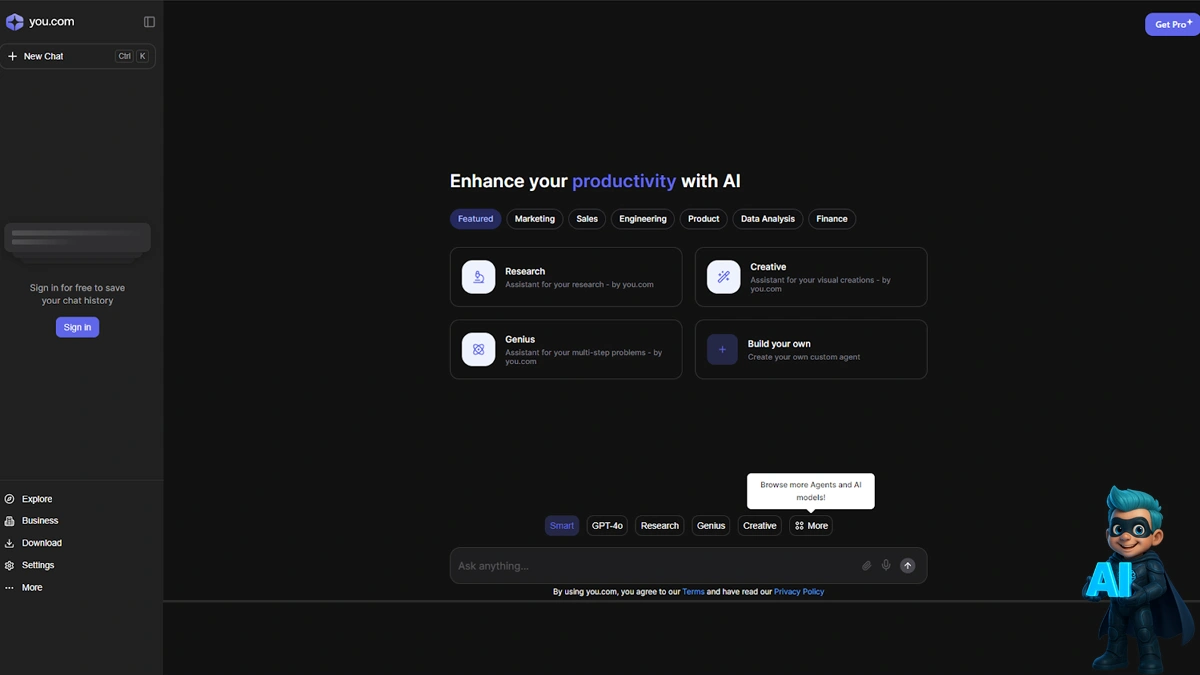Click the sidebar More ellipsis icon
Viewport: 1200px width, 675px height.
tap(10, 588)
